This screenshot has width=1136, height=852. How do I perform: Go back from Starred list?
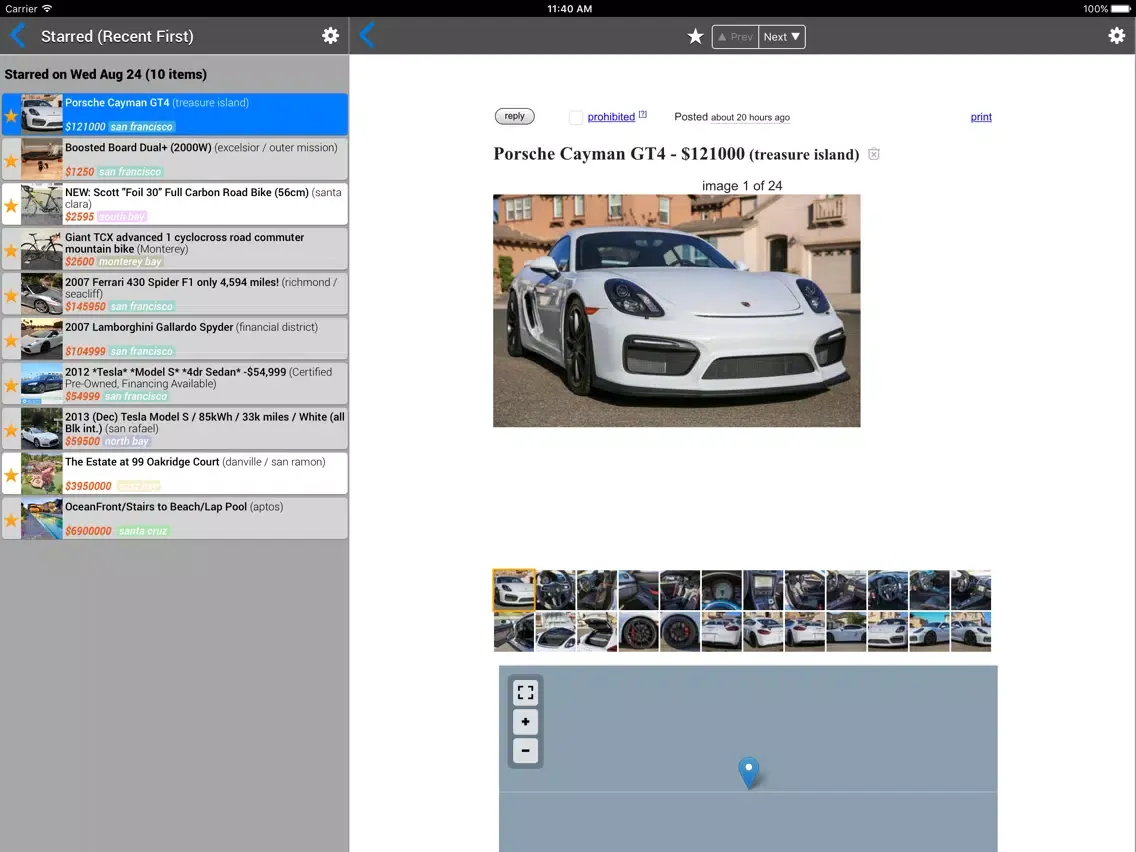17,36
